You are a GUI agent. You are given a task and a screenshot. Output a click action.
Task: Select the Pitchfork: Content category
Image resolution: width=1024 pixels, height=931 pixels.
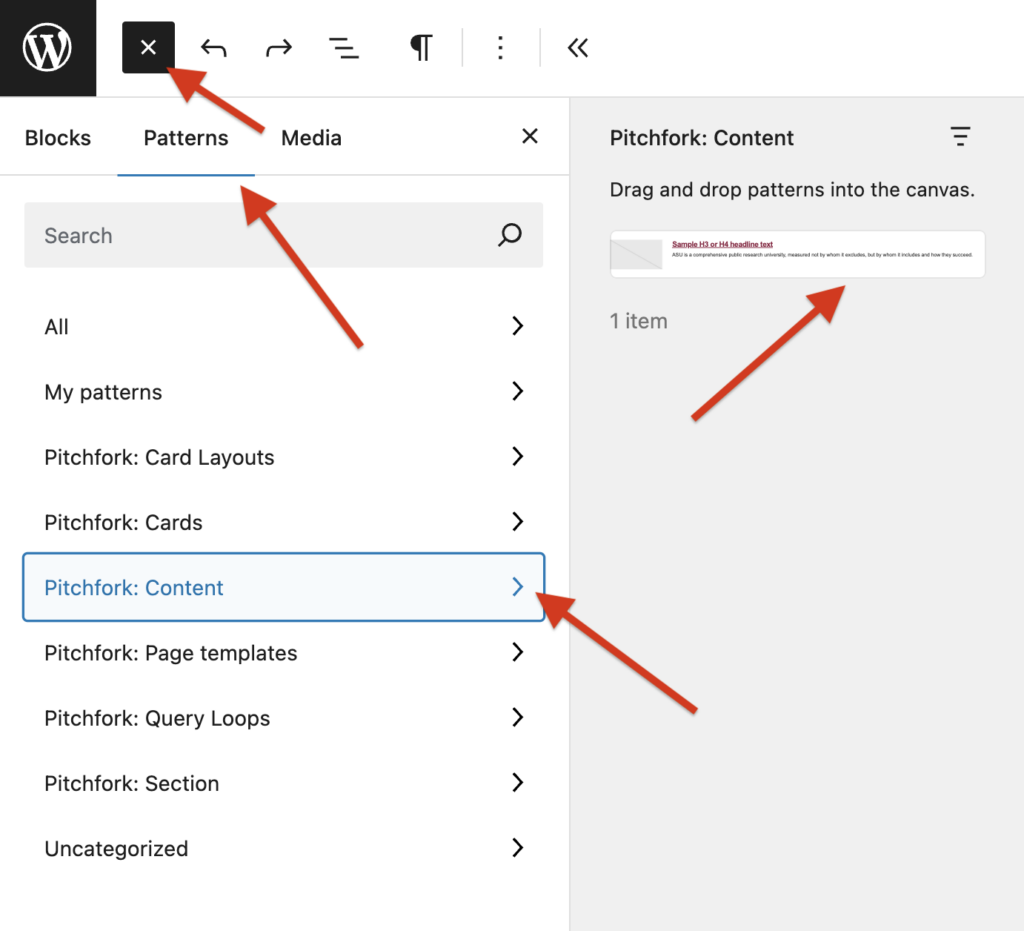(x=283, y=587)
